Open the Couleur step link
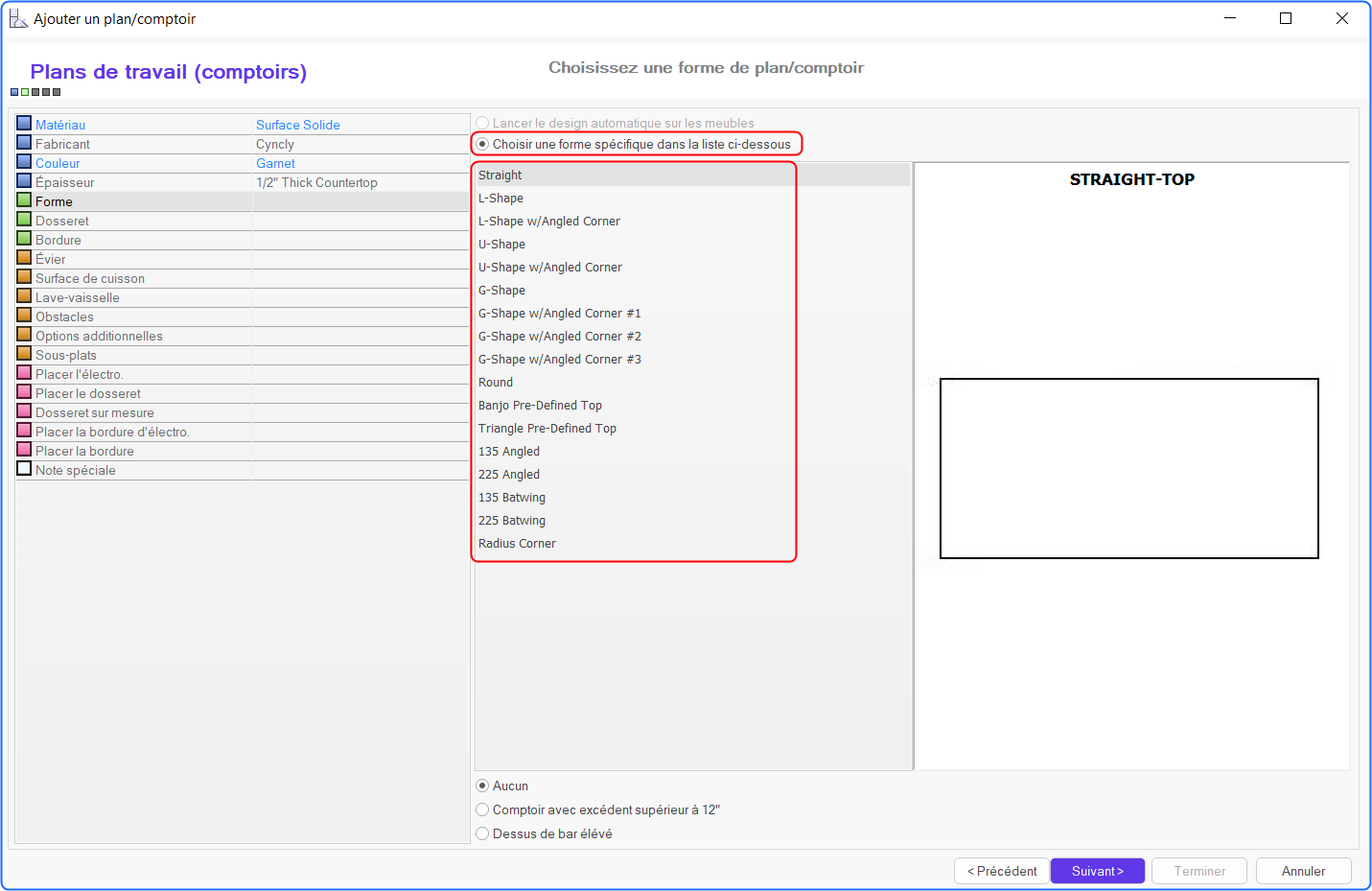 pos(58,163)
